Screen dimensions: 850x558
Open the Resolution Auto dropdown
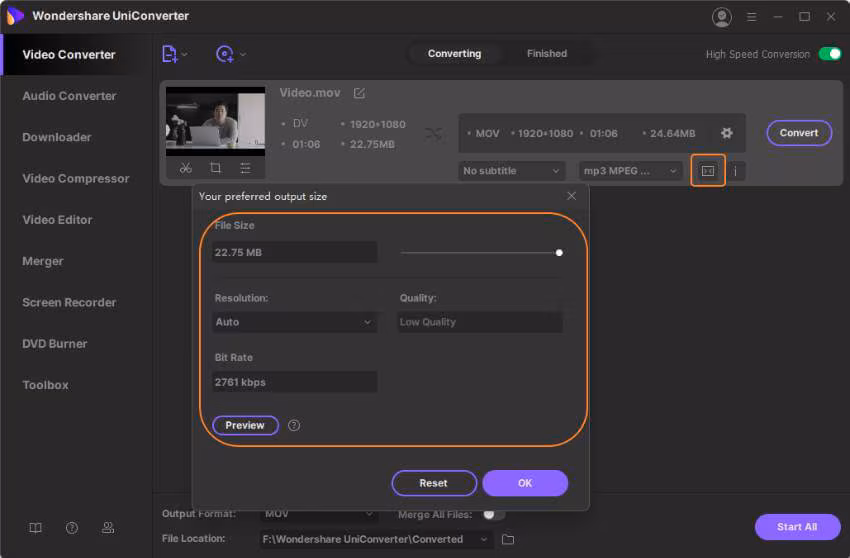point(295,322)
